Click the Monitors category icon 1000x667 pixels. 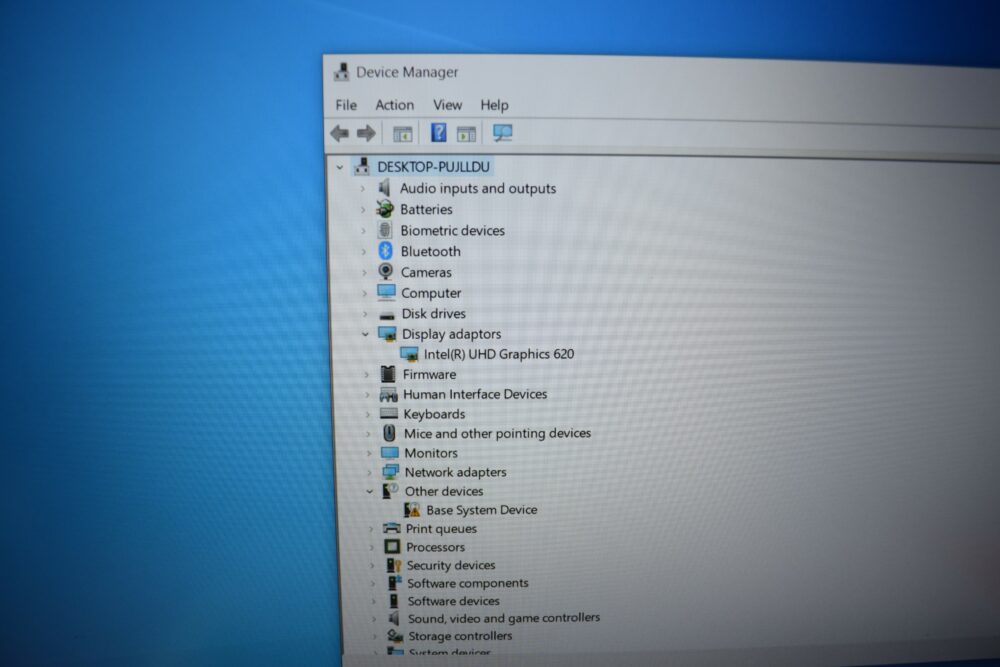coord(390,453)
